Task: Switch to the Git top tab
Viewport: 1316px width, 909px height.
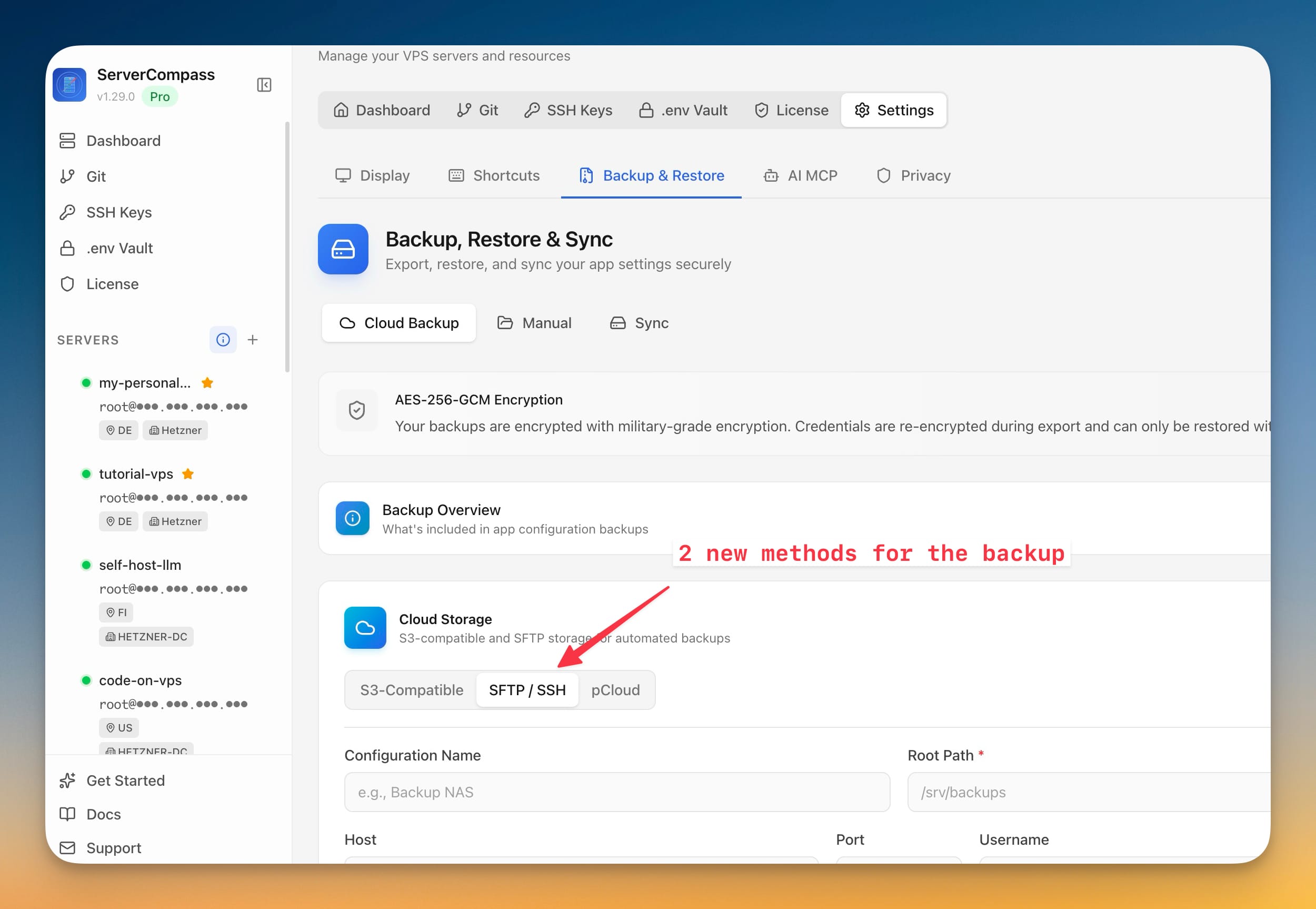Action: tap(477, 110)
